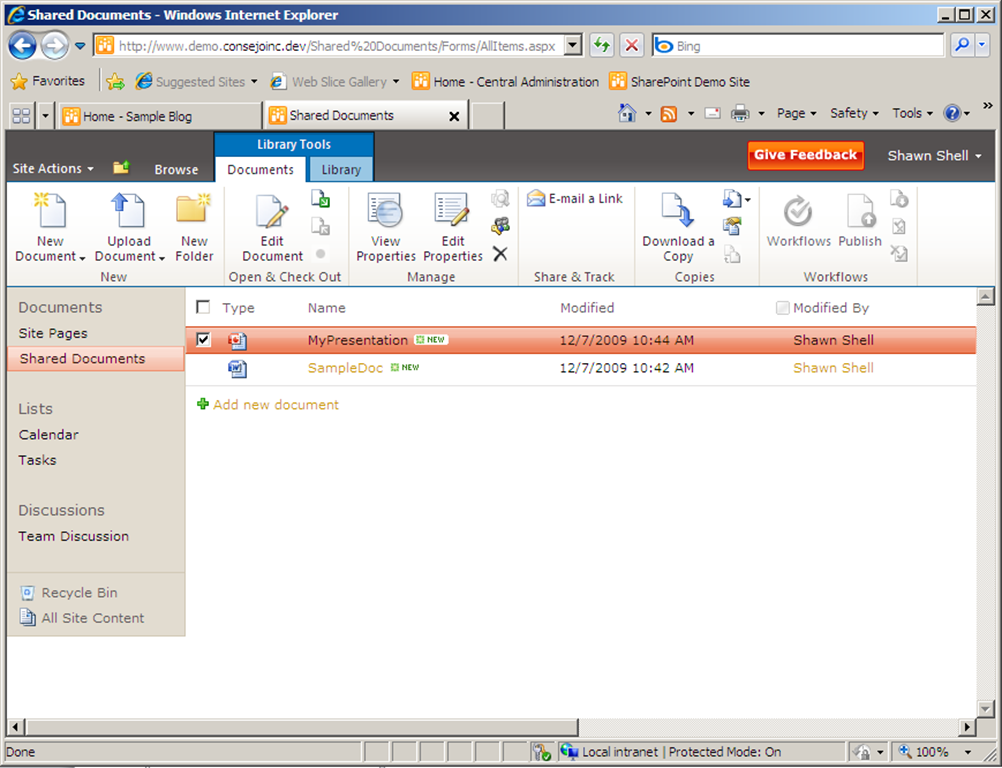The image size is (1002, 768).
Task: Click the Refresh page icon
Action: click(601, 45)
